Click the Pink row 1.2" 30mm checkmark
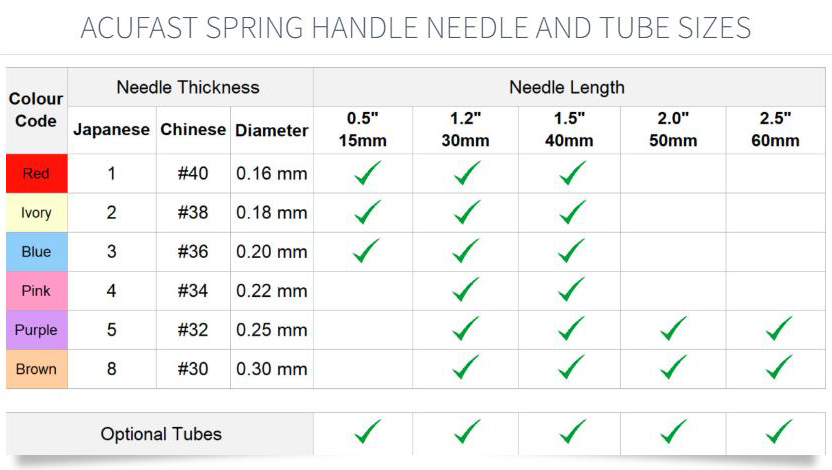The image size is (832, 470). pyautogui.click(x=467, y=290)
